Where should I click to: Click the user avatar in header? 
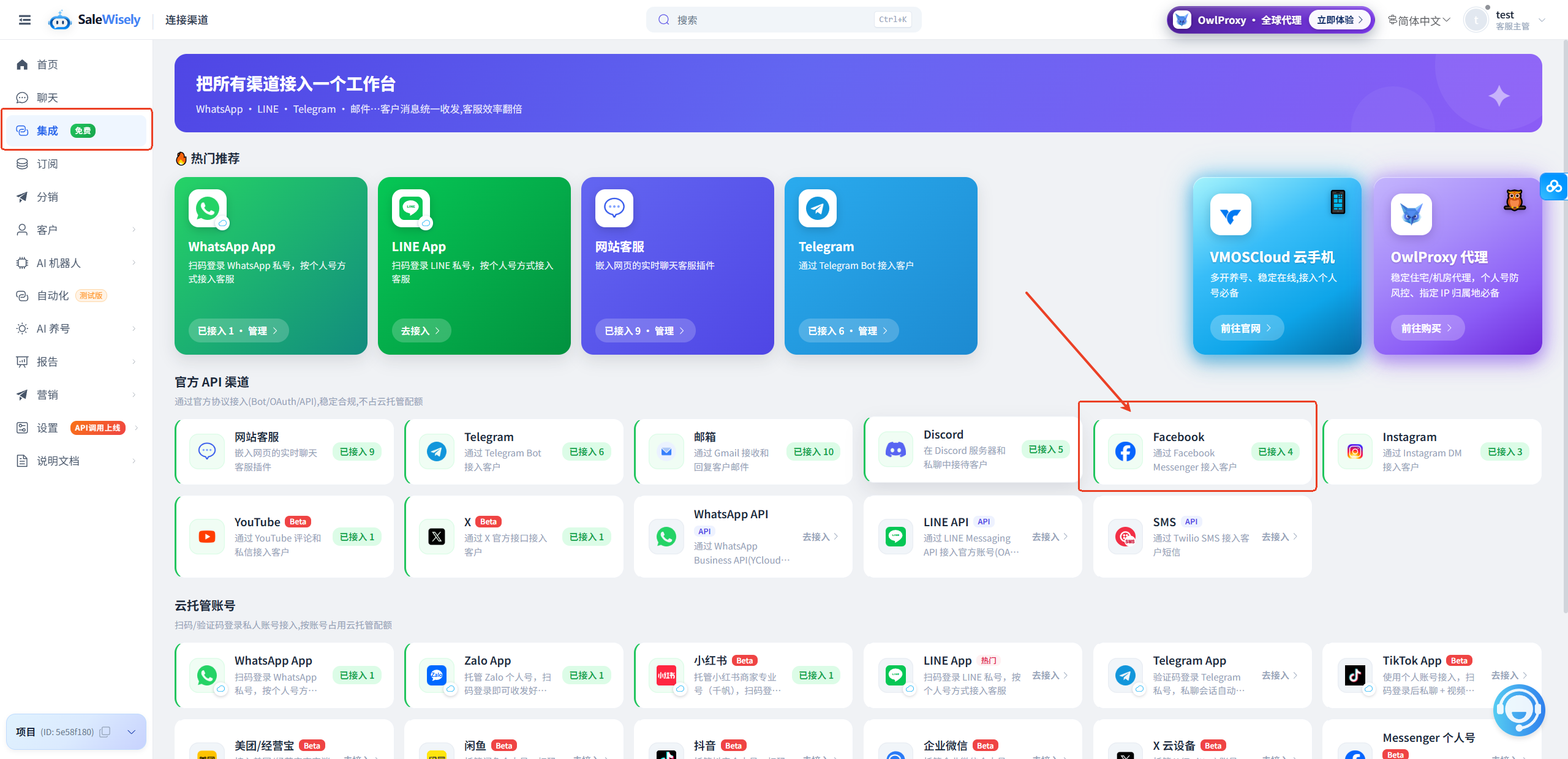(x=1476, y=20)
